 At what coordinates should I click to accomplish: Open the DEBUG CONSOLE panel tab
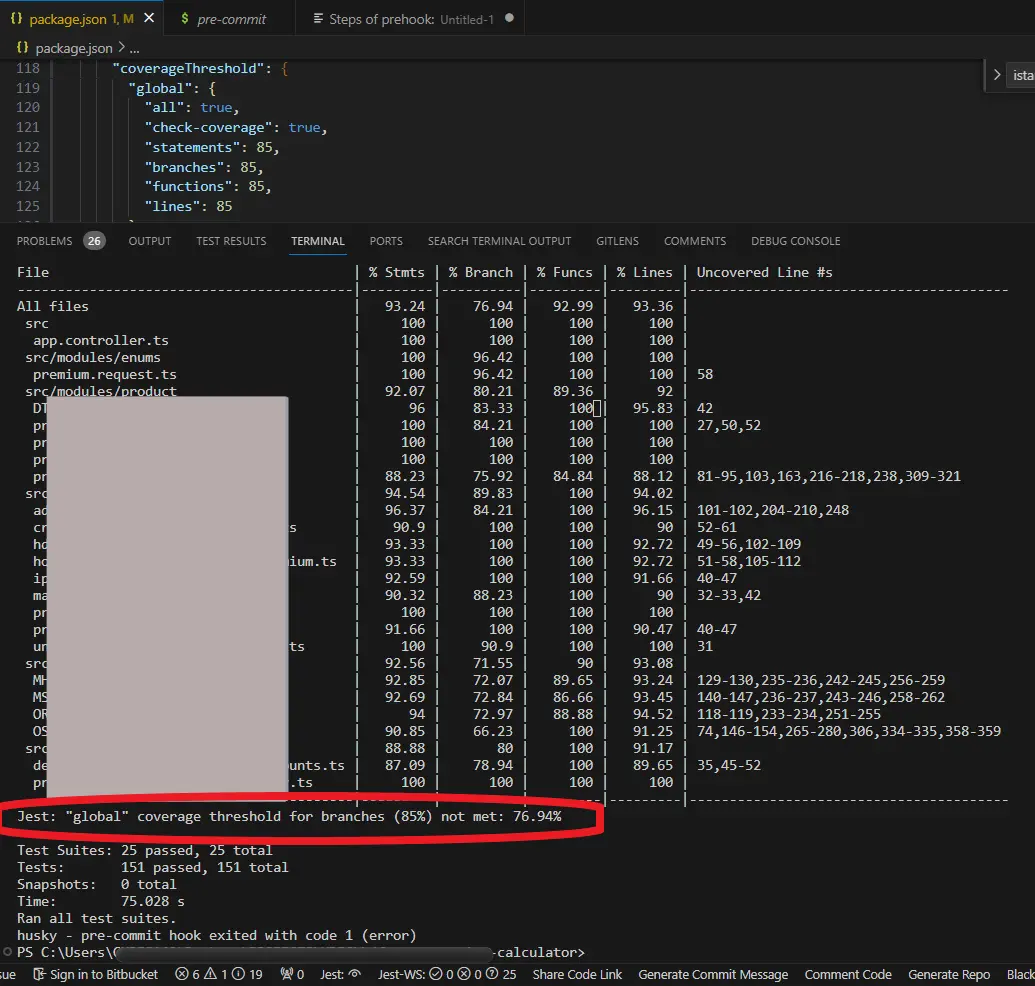tap(795, 241)
